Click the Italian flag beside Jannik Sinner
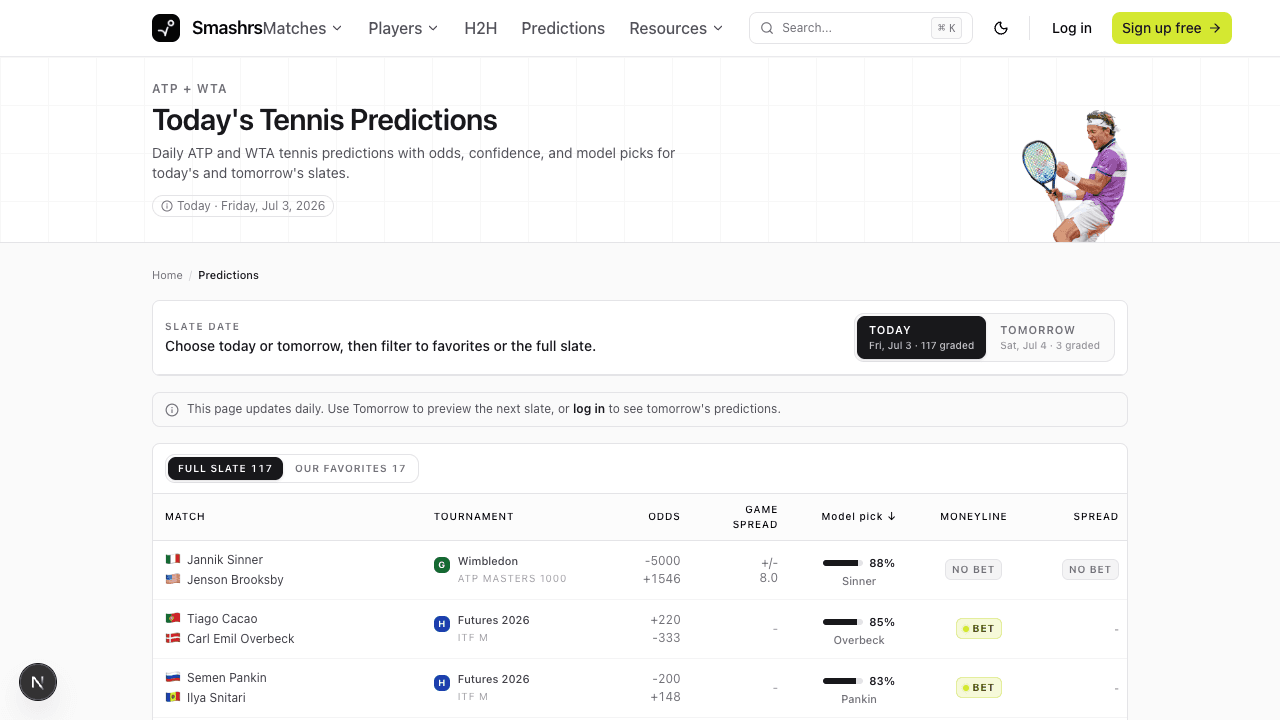Viewport: 1280px width, 720px height. coord(173,559)
